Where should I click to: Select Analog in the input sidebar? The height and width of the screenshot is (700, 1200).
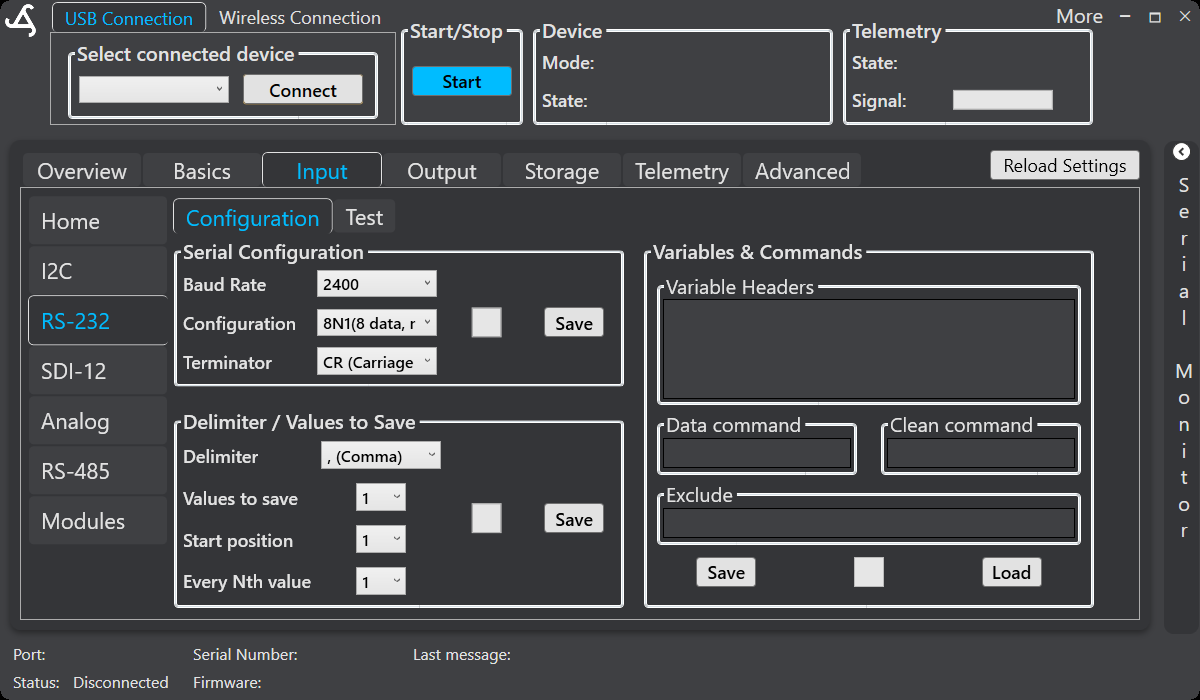coord(98,421)
